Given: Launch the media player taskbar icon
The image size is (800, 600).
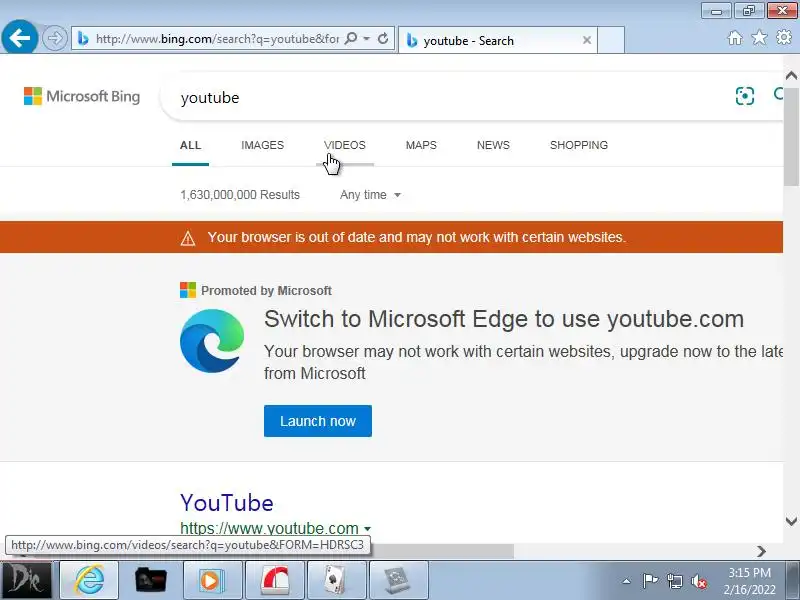Looking at the screenshot, I should point(212,580).
